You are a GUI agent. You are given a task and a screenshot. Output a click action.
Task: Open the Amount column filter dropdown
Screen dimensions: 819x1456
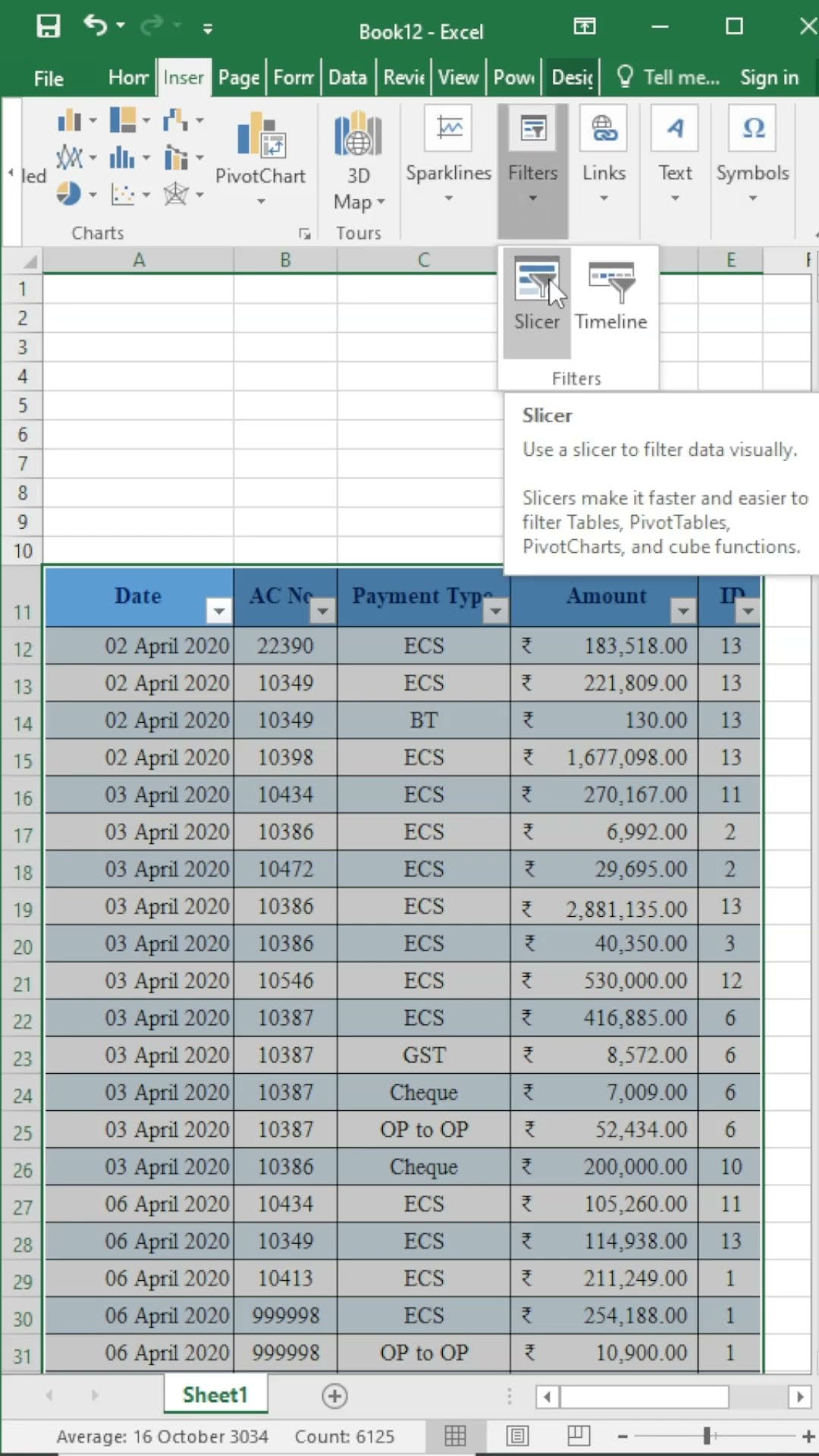pos(683,610)
